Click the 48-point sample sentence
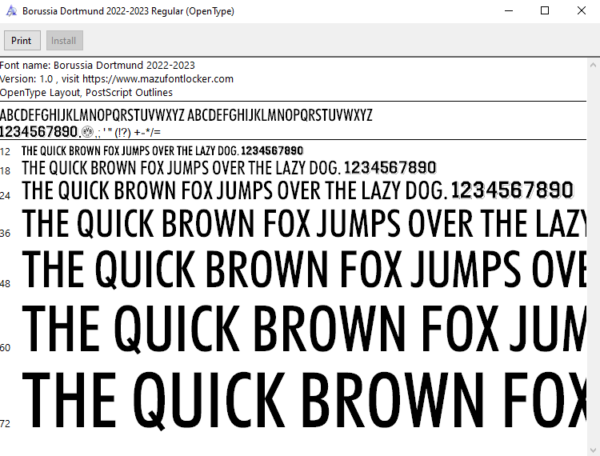 304,269
